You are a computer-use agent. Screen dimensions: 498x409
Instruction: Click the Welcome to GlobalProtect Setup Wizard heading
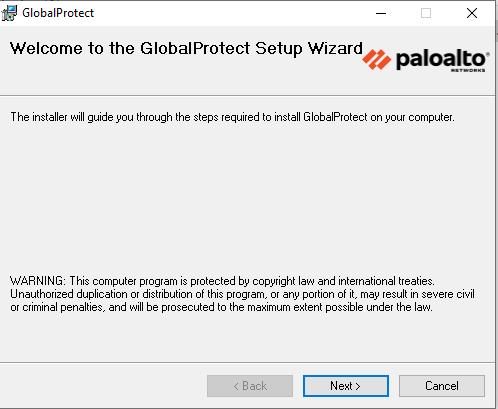[x=186, y=49]
